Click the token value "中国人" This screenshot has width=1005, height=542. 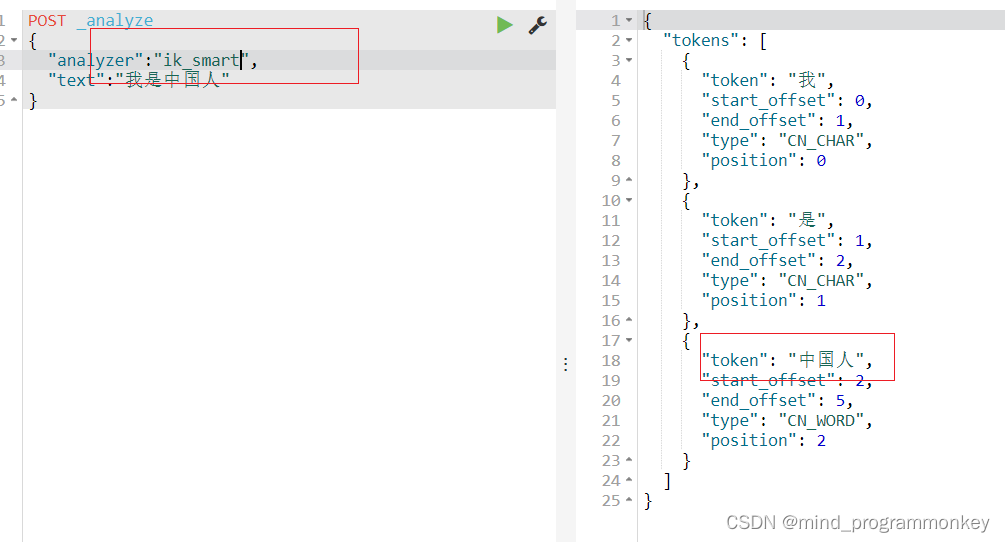[826, 360]
